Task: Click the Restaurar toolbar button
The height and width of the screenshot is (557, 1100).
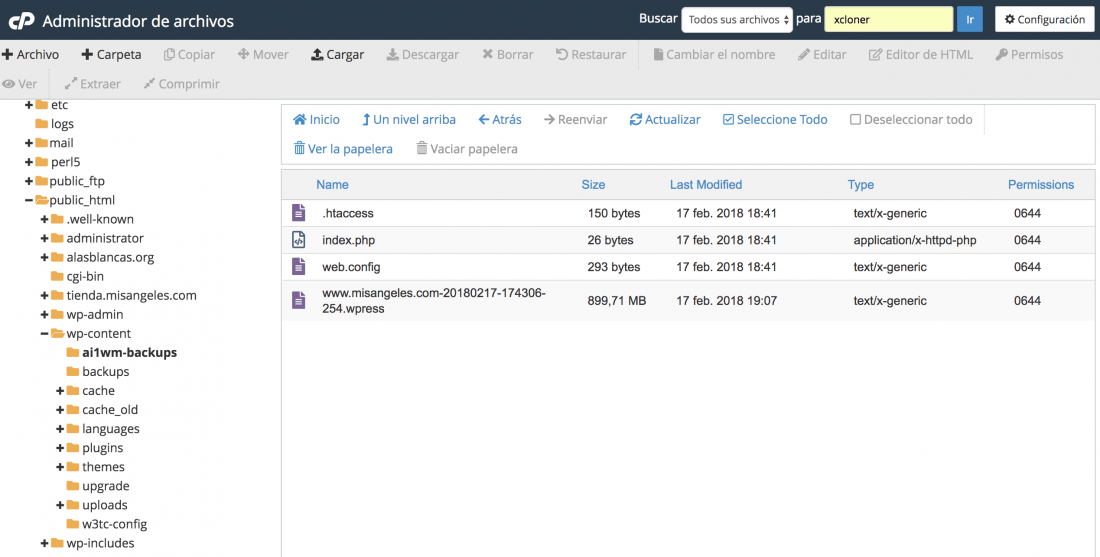Action: click(x=591, y=55)
